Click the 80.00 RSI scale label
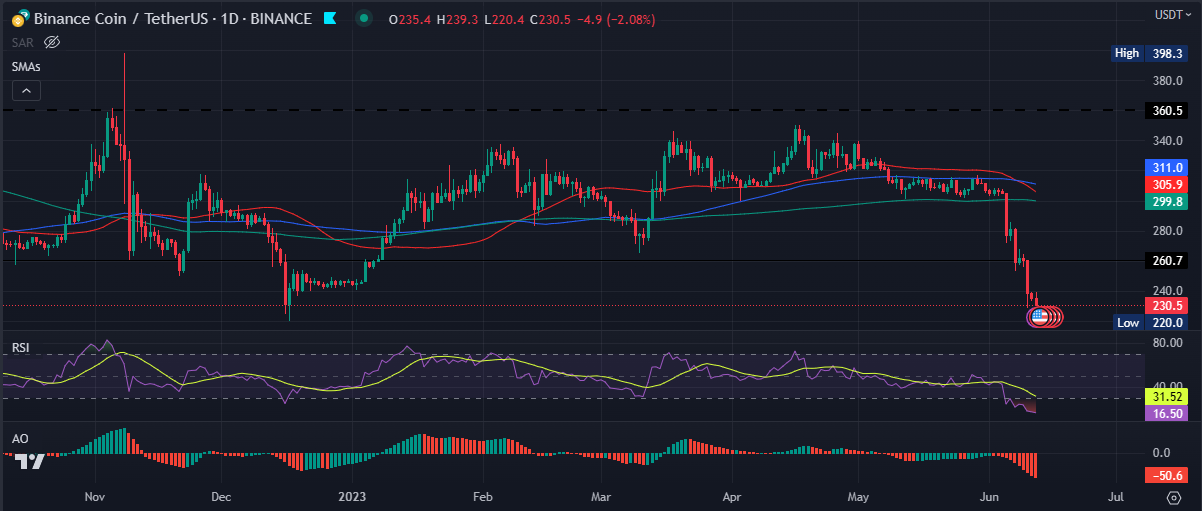The height and width of the screenshot is (511, 1202). point(1169,342)
